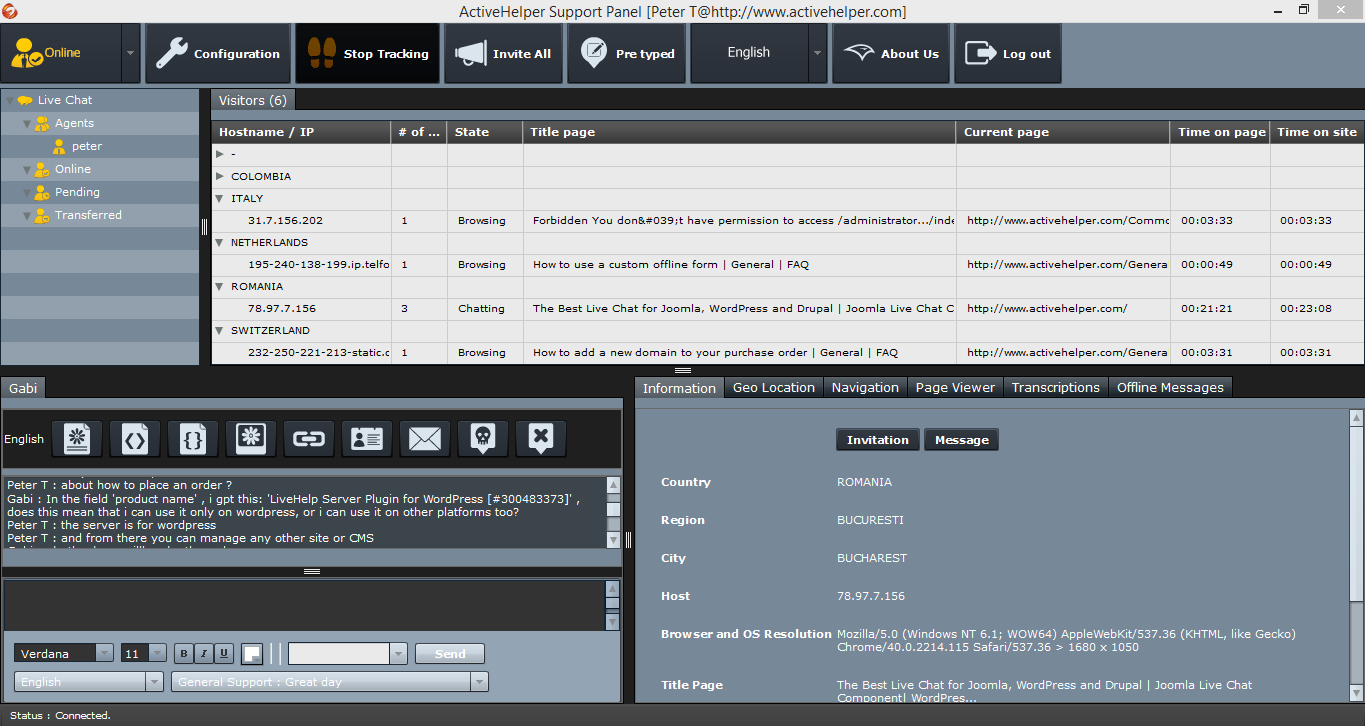Switch to the Transcriptions tab
The height and width of the screenshot is (726, 1365).
(x=1055, y=387)
